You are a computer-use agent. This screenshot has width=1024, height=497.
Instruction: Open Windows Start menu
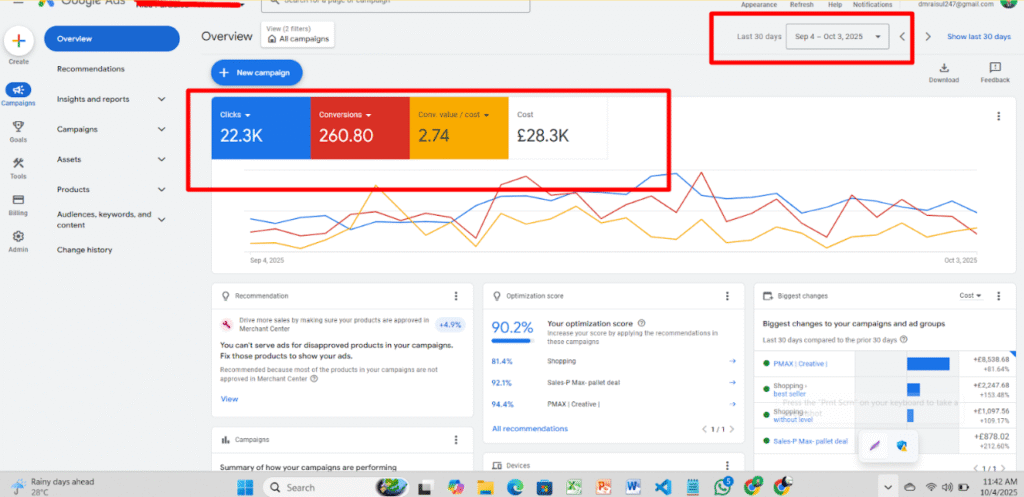244,487
